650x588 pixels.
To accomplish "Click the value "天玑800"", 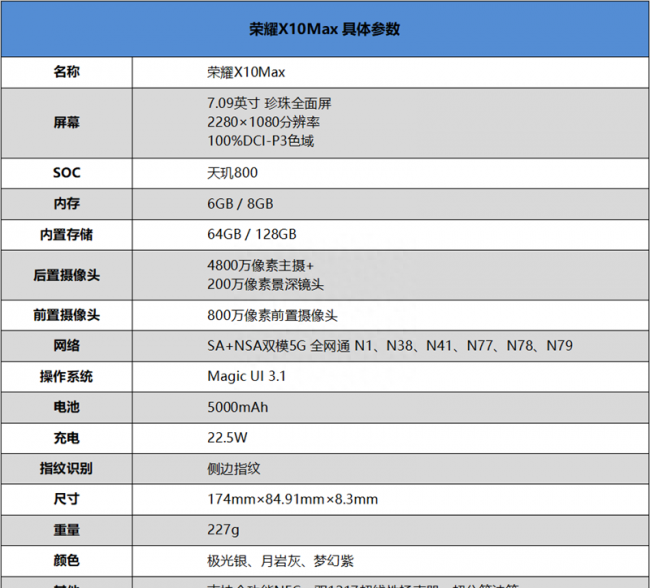I will tap(233, 173).
